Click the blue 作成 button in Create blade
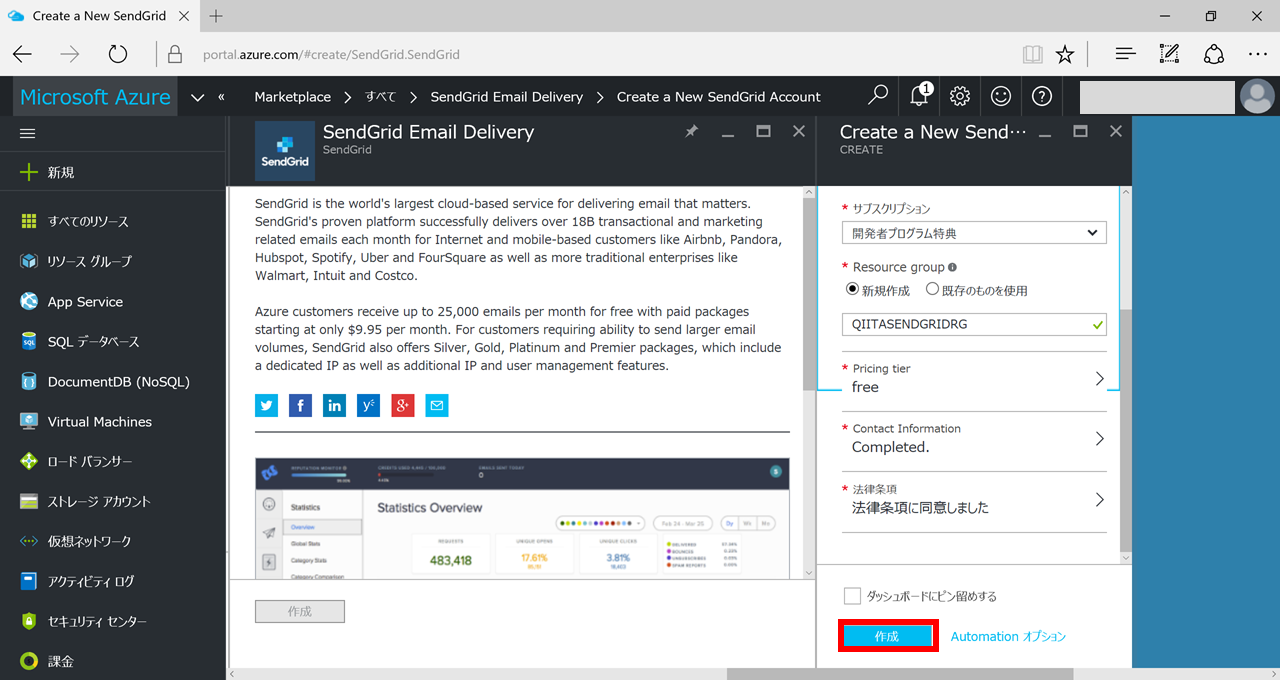Screen dimensions: 1280x680 [x=887, y=636]
